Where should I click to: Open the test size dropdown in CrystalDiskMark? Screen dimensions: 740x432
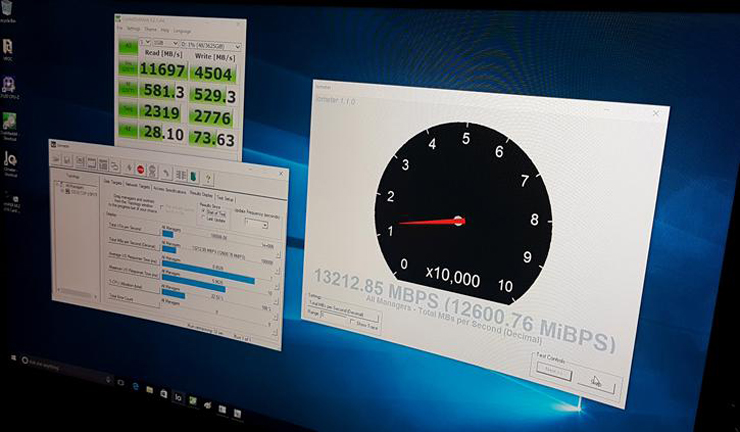click(x=165, y=44)
